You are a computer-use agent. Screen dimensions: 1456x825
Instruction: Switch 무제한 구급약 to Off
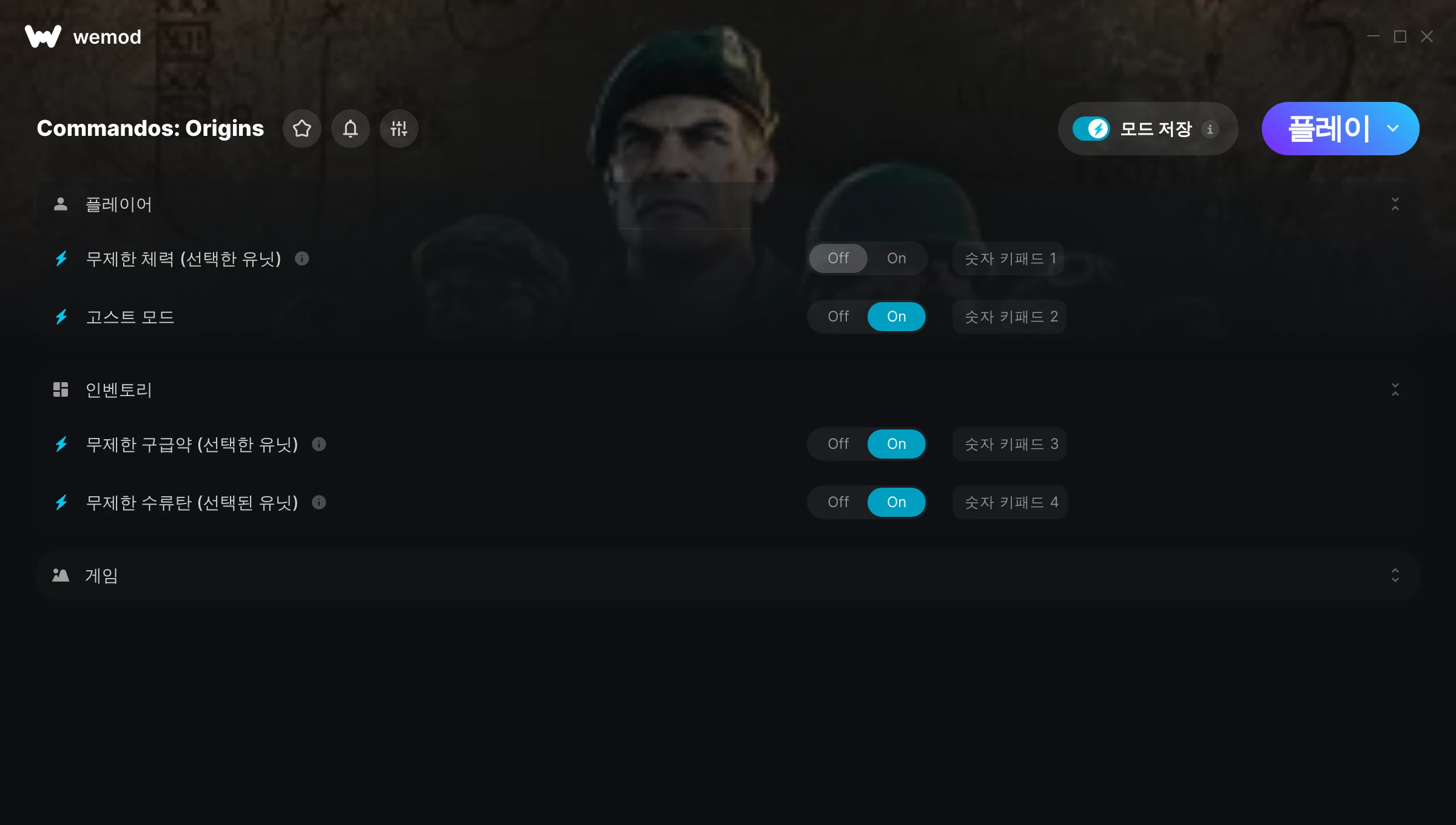pyautogui.click(x=838, y=444)
